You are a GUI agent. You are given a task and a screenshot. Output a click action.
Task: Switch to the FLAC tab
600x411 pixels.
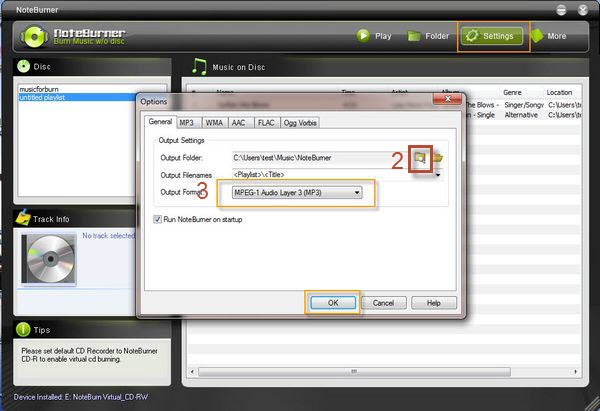point(266,123)
